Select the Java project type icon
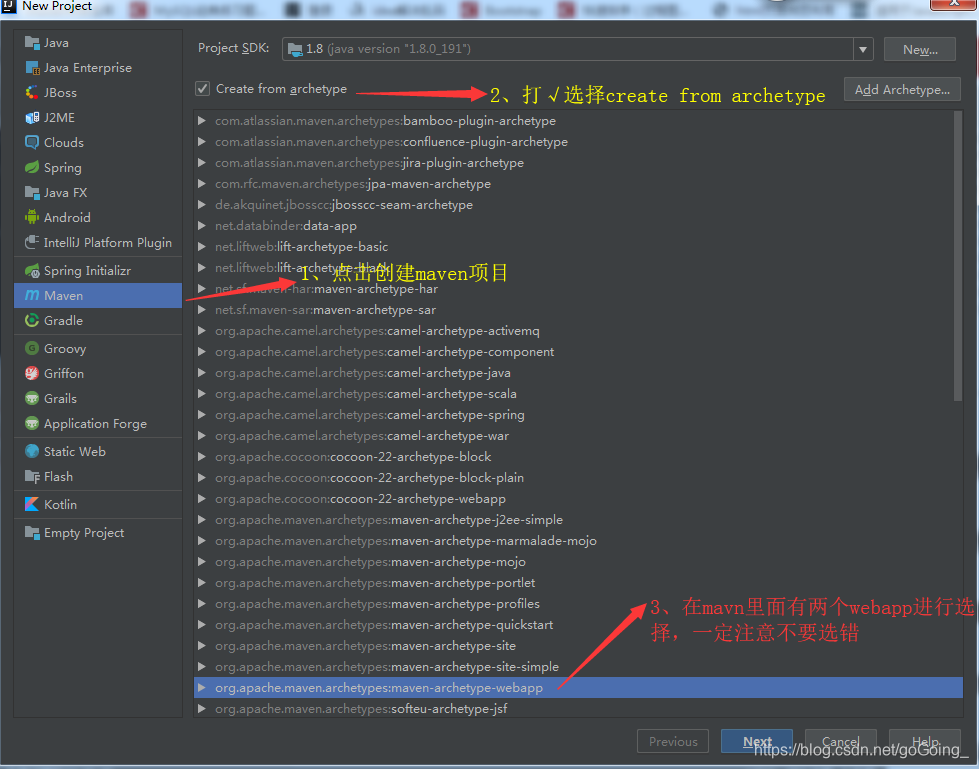This screenshot has width=979, height=769. tap(32, 42)
